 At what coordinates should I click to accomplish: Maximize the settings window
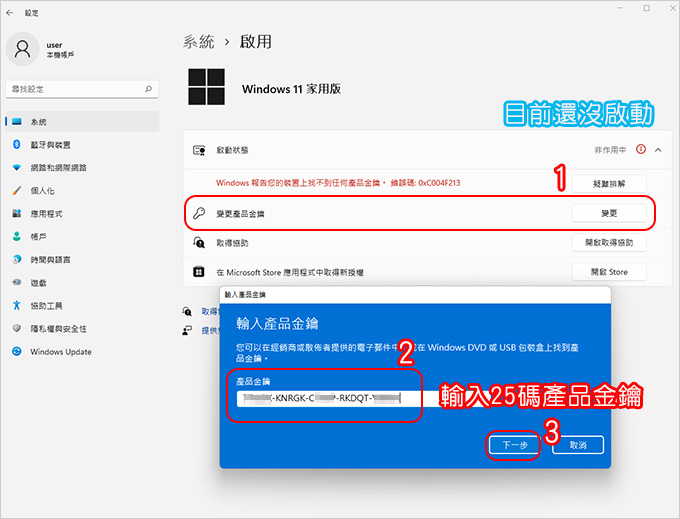pyautogui.click(x=647, y=8)
